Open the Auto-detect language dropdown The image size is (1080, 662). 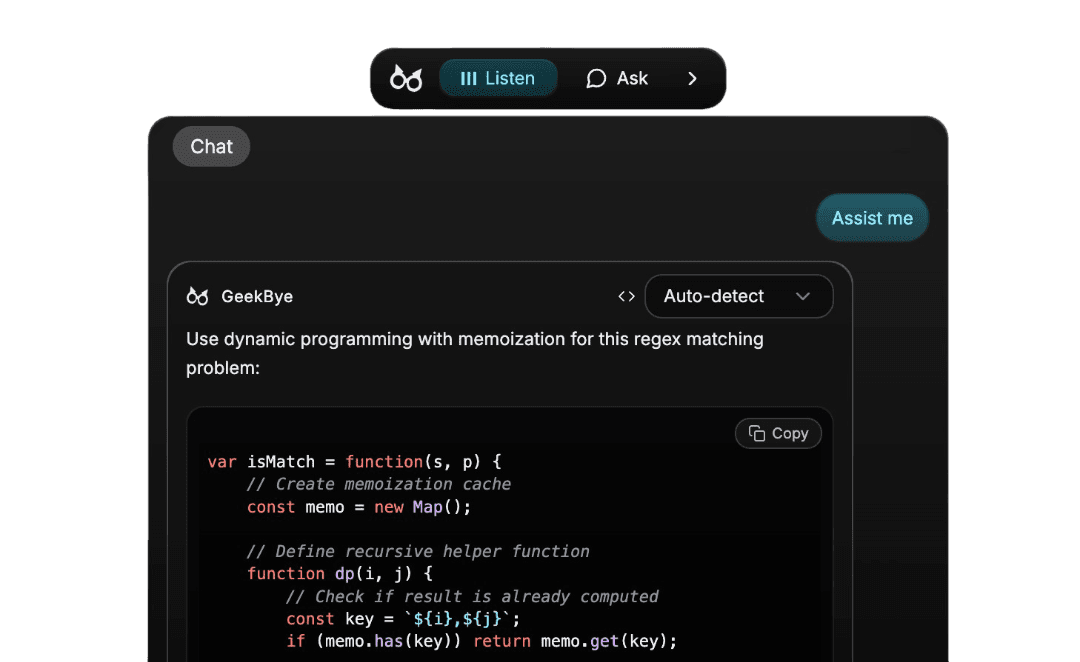739,296
